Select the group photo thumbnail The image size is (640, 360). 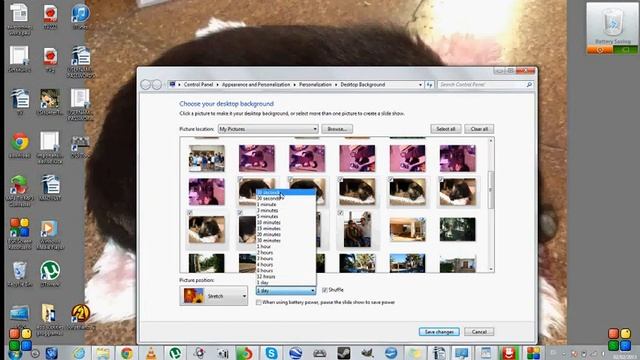tap(207, 158)
